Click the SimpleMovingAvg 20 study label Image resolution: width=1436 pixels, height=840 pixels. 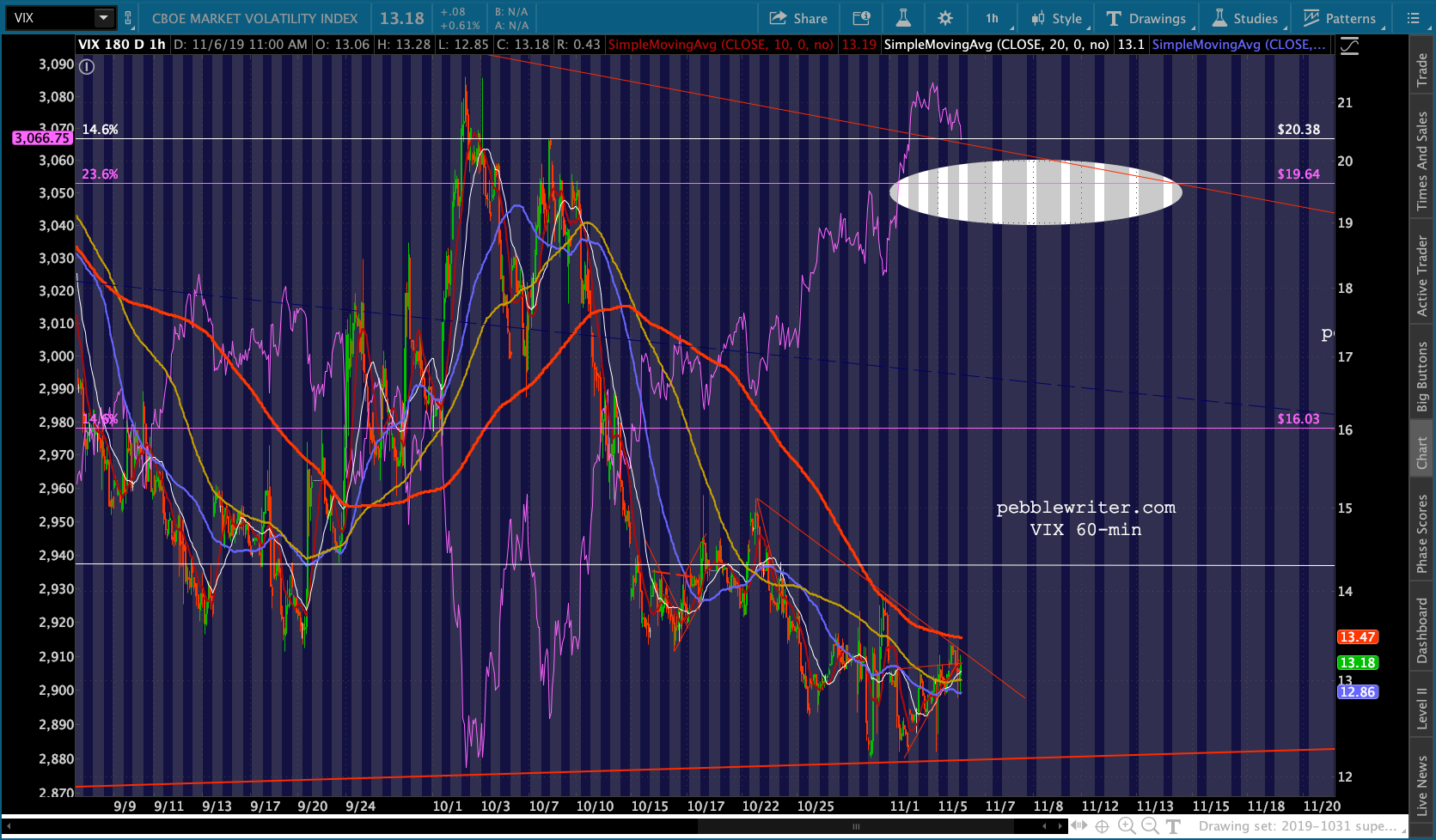tap(996, 45)
